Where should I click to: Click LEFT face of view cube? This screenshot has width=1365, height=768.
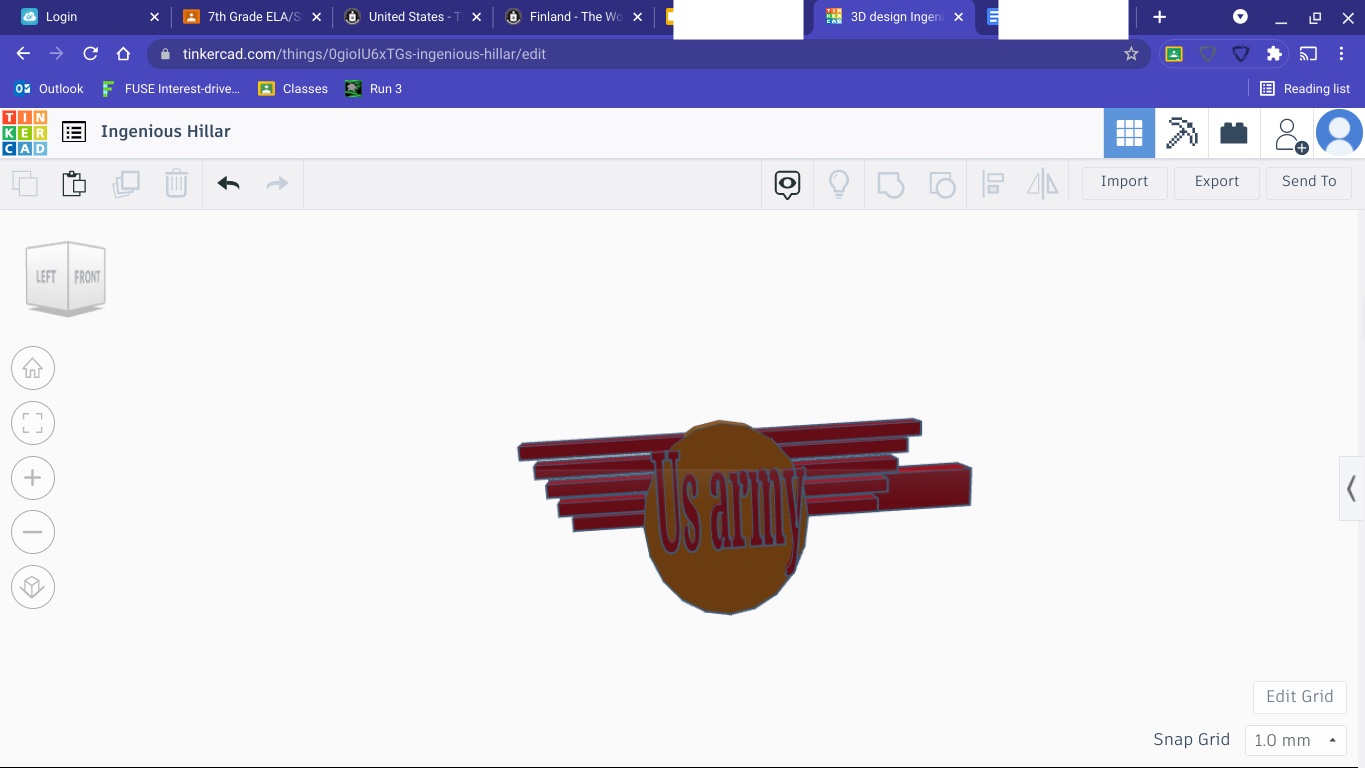pos(46,277)
